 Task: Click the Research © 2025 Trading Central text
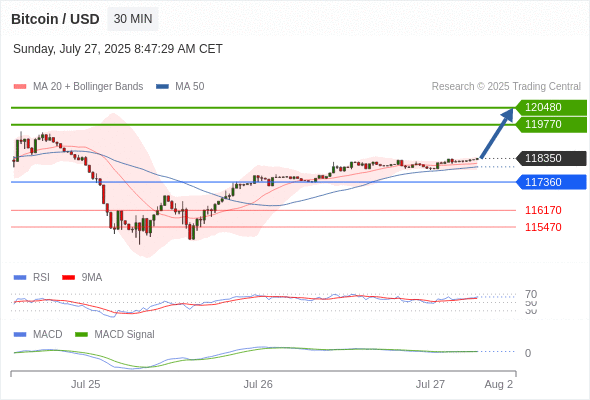coord(506,87)
